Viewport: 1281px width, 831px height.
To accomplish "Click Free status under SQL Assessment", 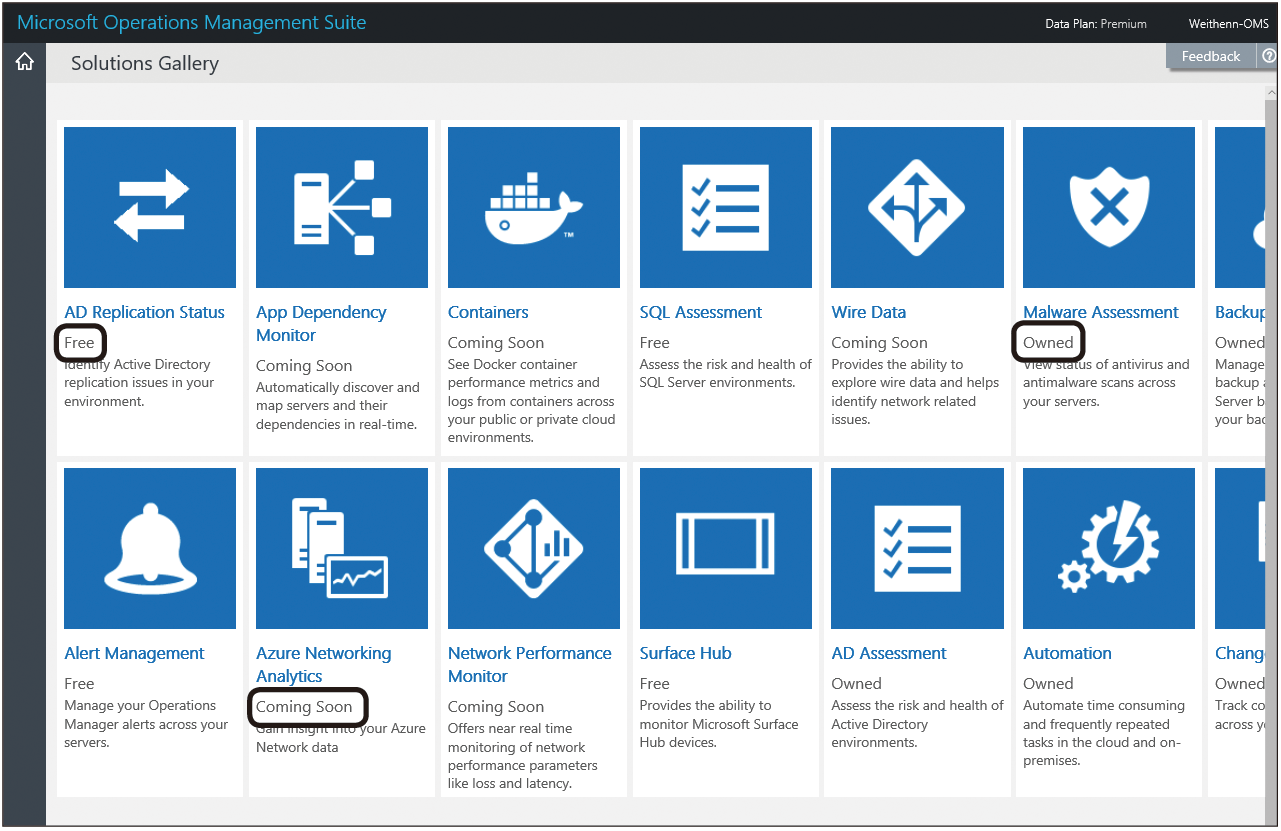I will point(655,342).
